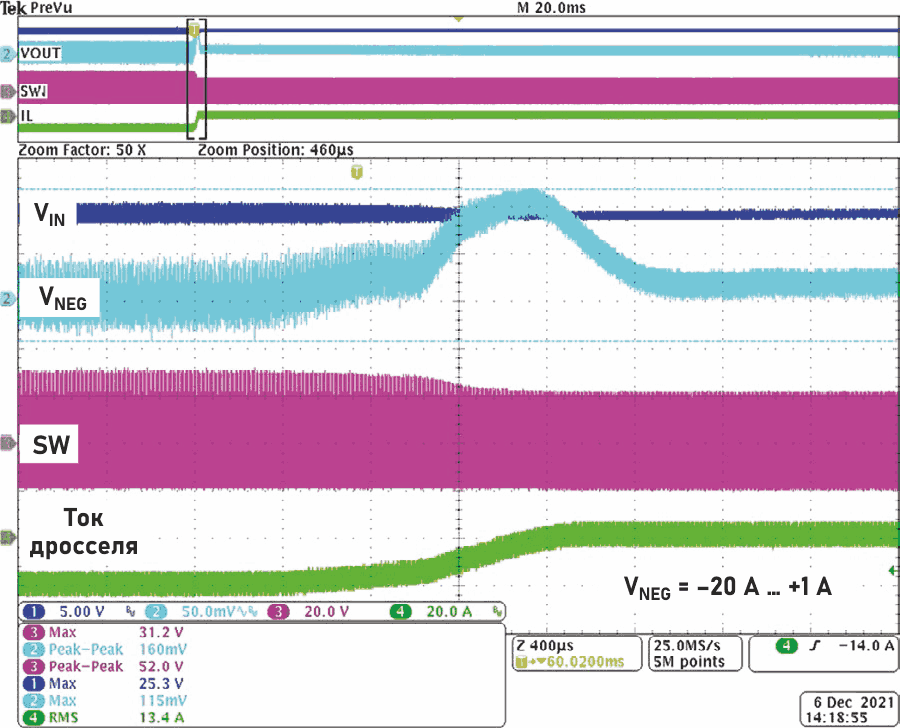This screenshot has width=900, height=728.
Task: Click the 'Z 400µs' zoom timebase readout
Action: 545,645
